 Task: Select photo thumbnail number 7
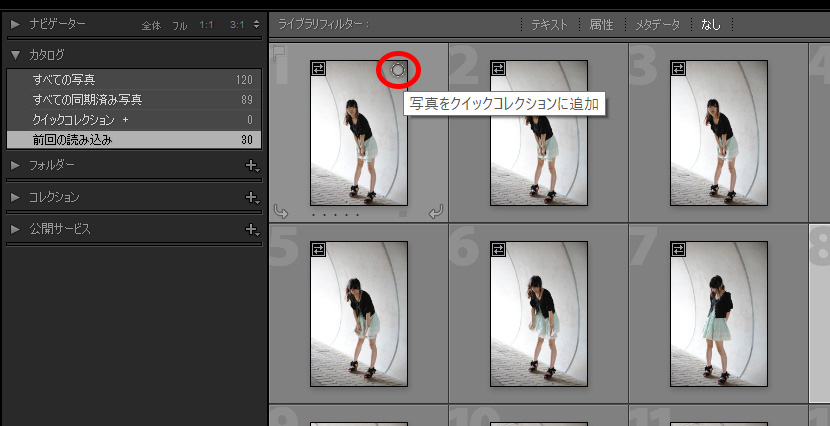[719, 314]
